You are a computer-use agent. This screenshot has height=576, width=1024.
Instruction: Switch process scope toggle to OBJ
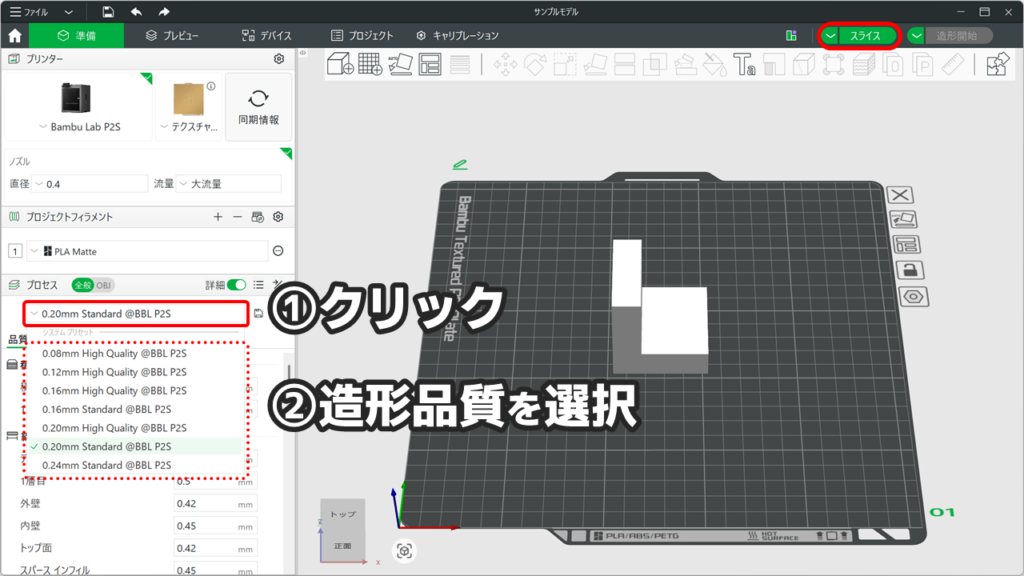pyautogui.click(x=104, y=285)
